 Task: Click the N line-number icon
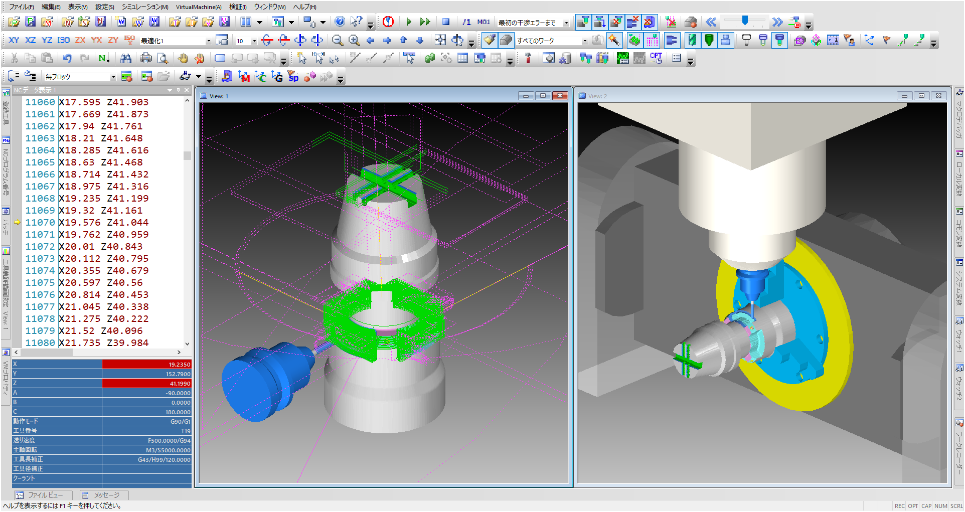103,58
